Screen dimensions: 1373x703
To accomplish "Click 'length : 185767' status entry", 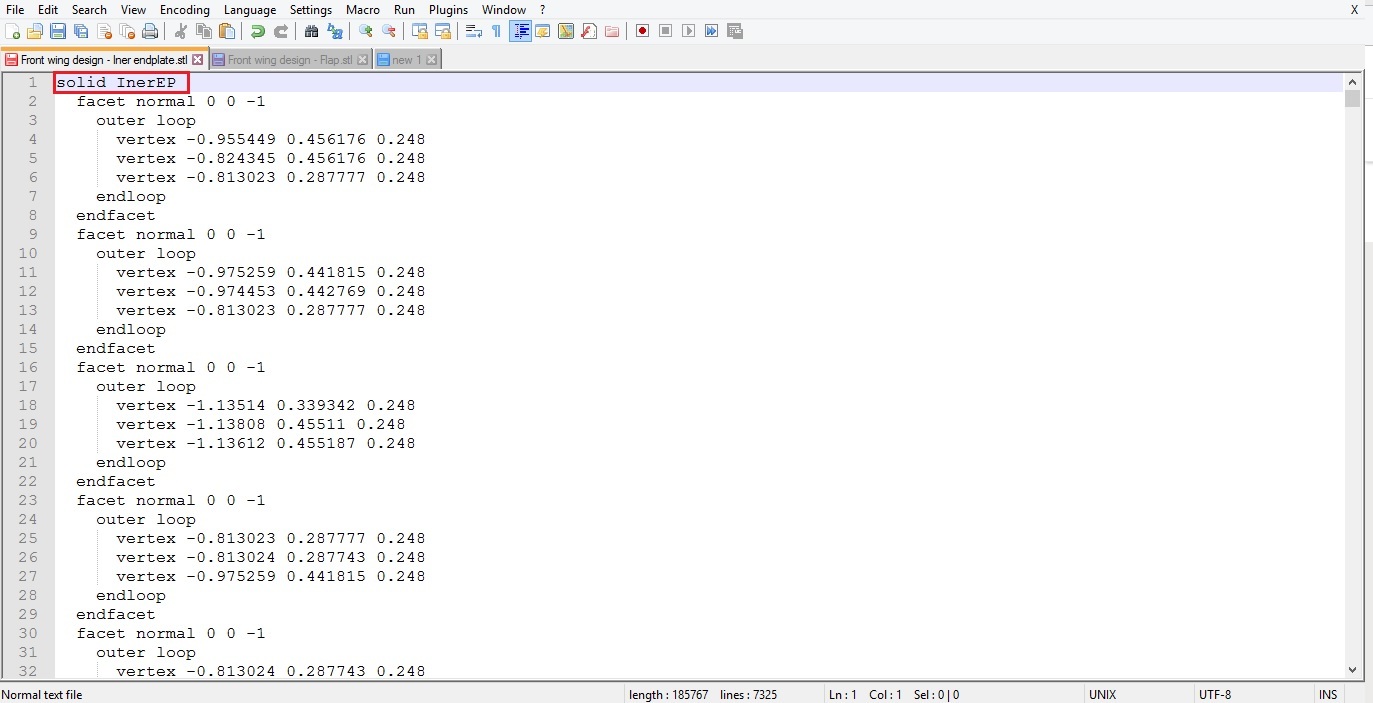I will [x=668, y=694].
